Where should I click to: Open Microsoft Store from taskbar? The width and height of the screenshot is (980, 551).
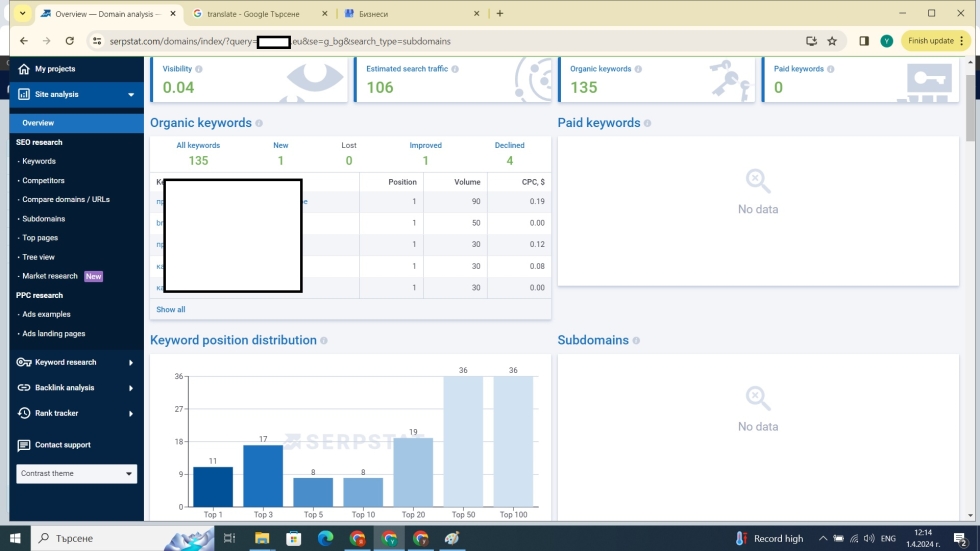(293, 538)
